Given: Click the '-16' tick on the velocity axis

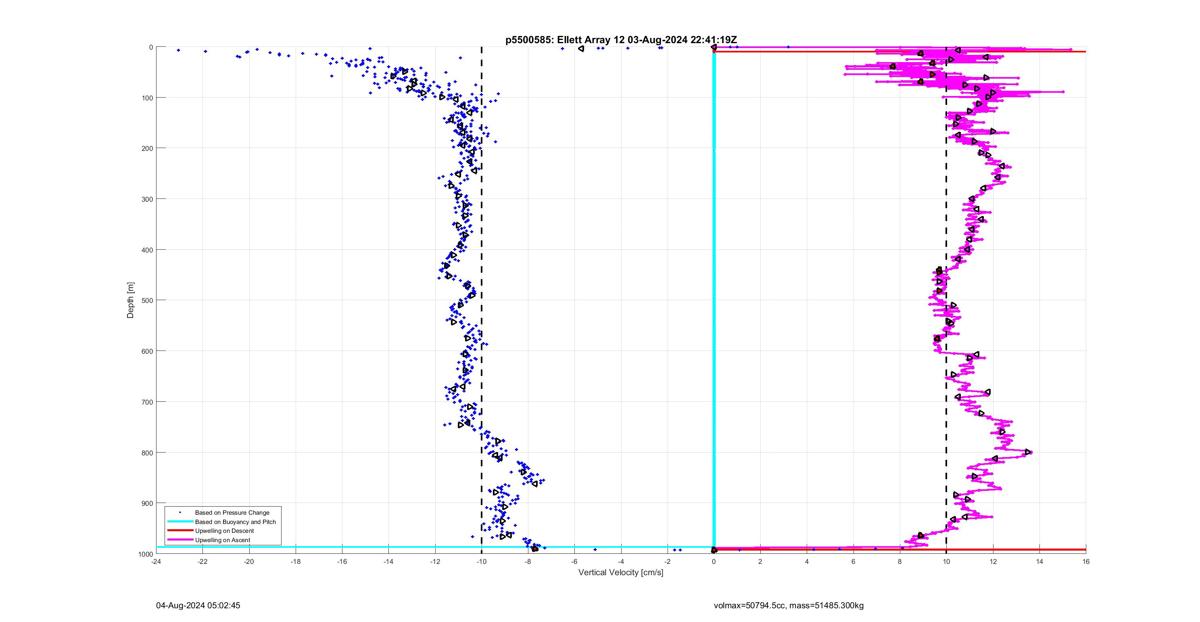Looking at the screenshot, I should coord(342,561).
